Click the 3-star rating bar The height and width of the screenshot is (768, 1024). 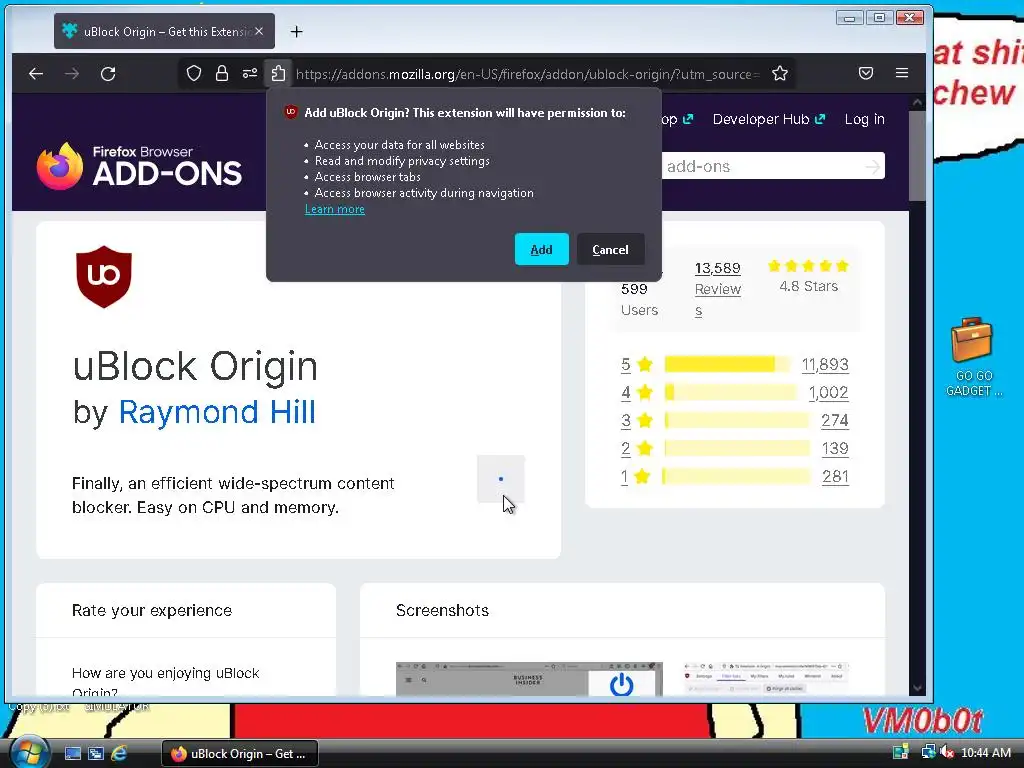(x=737, y=421)
